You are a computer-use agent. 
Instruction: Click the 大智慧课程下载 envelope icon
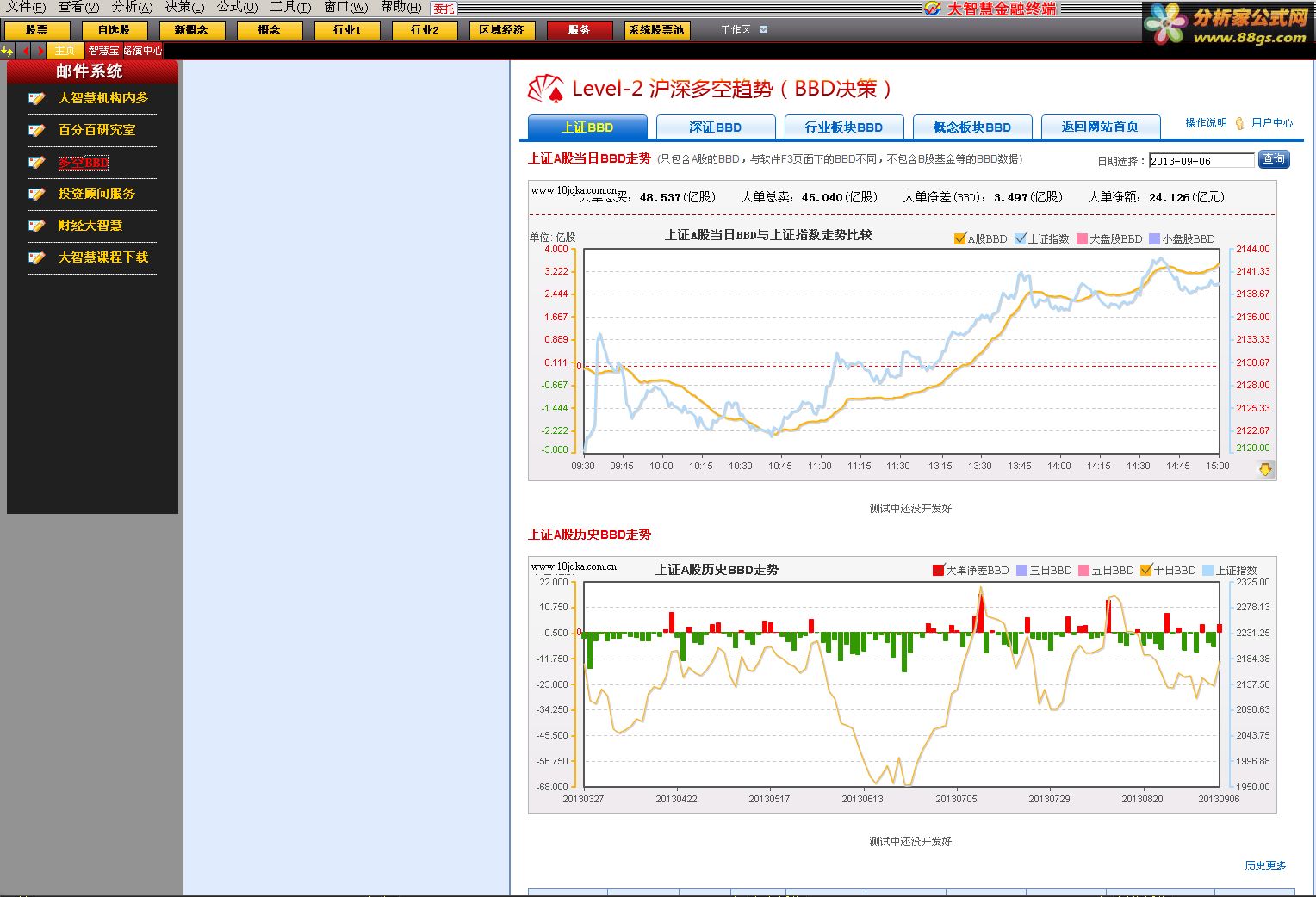36,258
